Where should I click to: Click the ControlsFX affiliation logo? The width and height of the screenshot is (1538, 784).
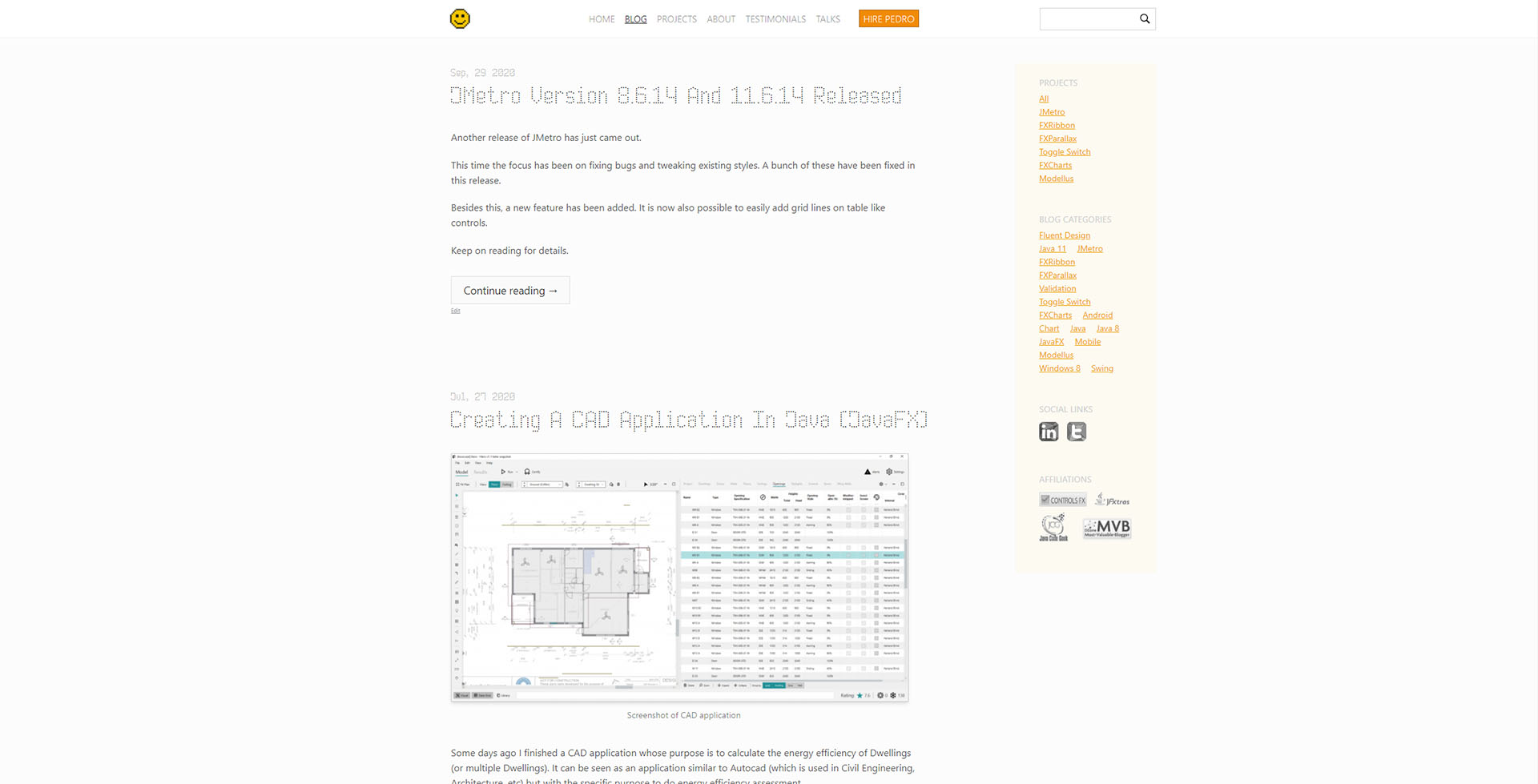pos(1063,500)
